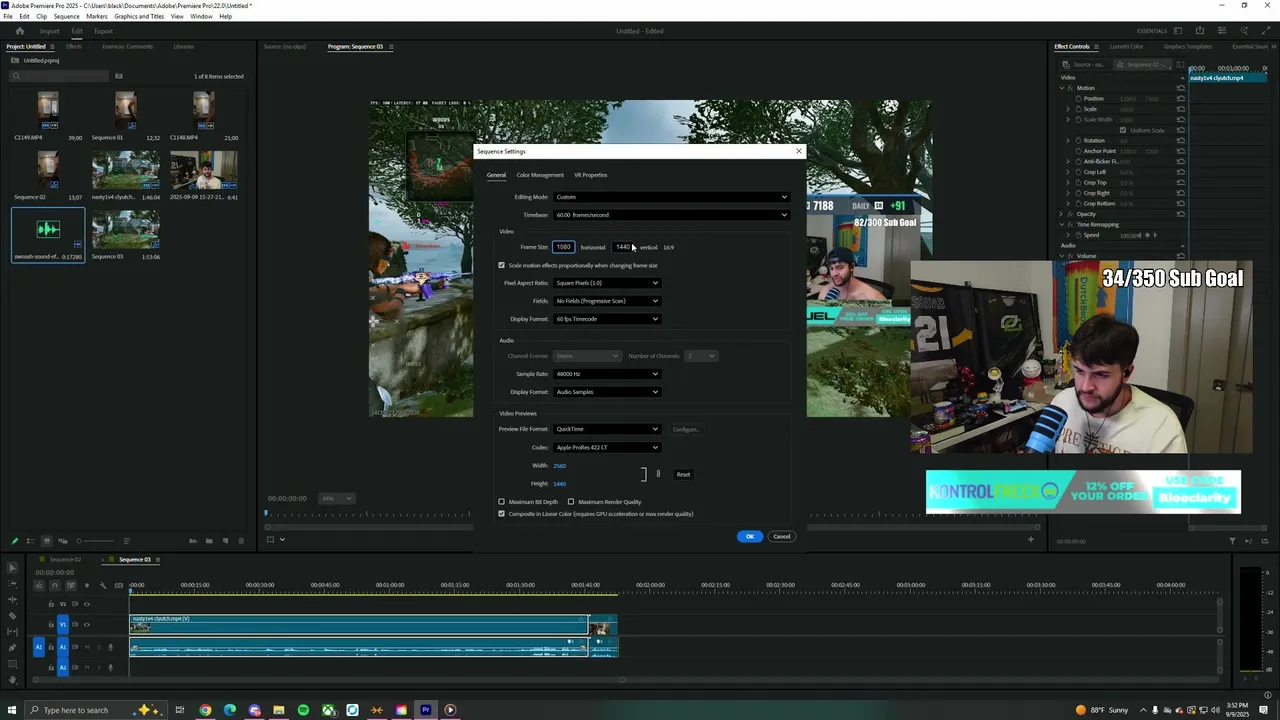
Task: Open the Graphics and Titles menu
Action: (139, 16)
